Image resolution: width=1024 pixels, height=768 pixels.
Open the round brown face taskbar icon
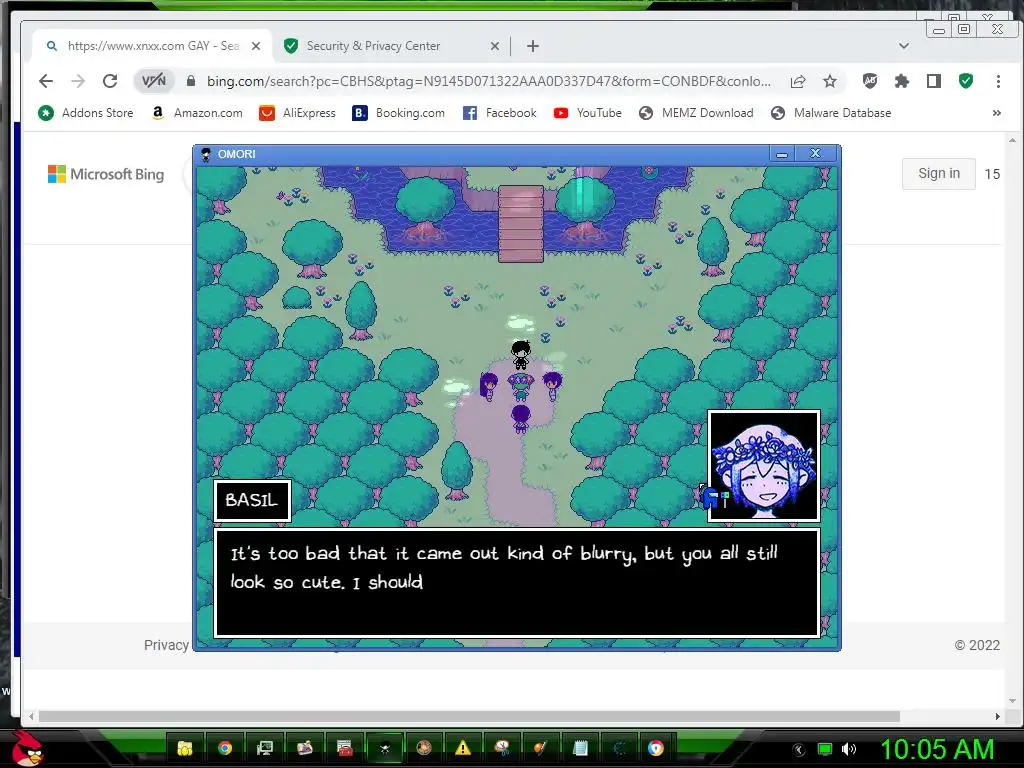coord(424,748)
